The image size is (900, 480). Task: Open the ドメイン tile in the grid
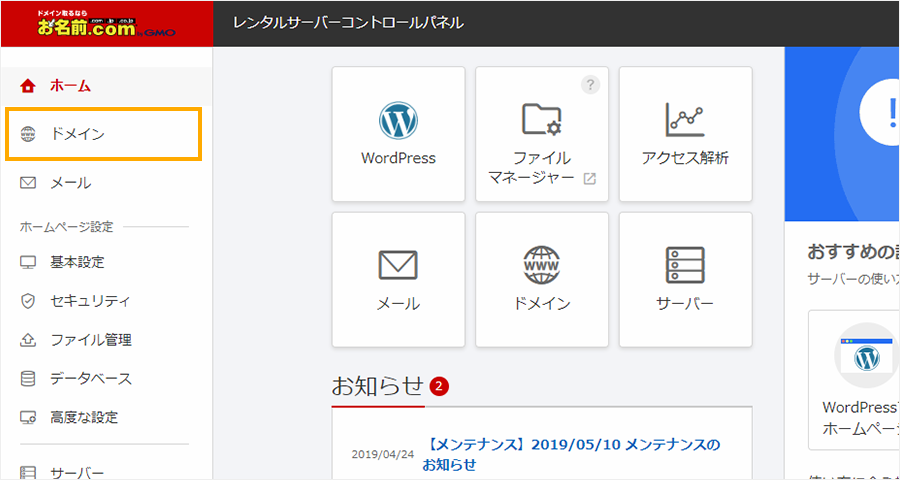[542, 280]
